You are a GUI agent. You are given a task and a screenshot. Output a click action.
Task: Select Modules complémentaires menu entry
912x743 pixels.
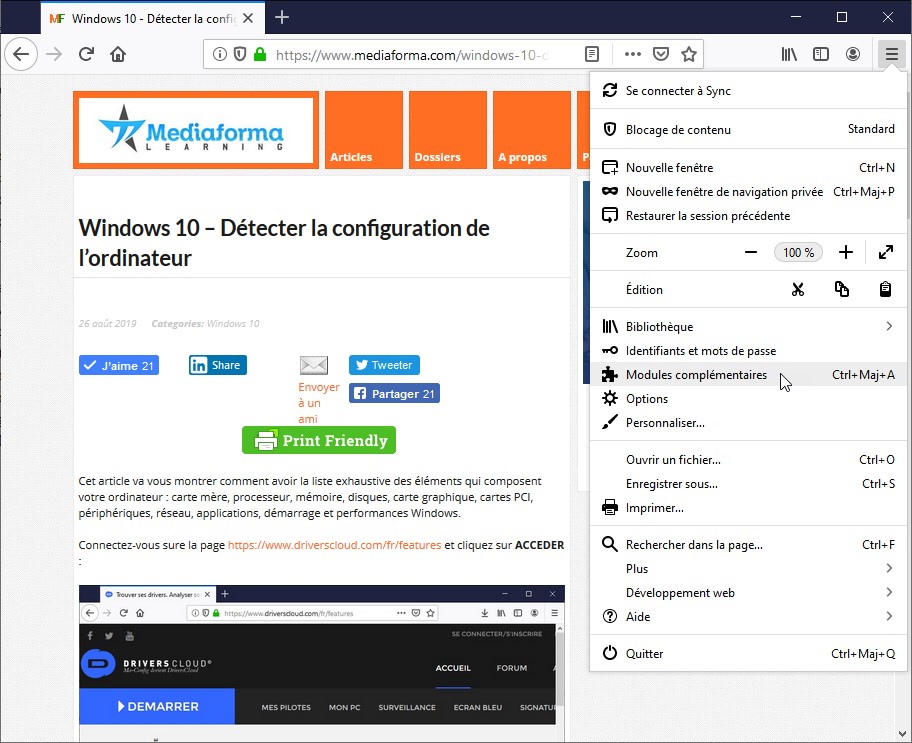696,375
